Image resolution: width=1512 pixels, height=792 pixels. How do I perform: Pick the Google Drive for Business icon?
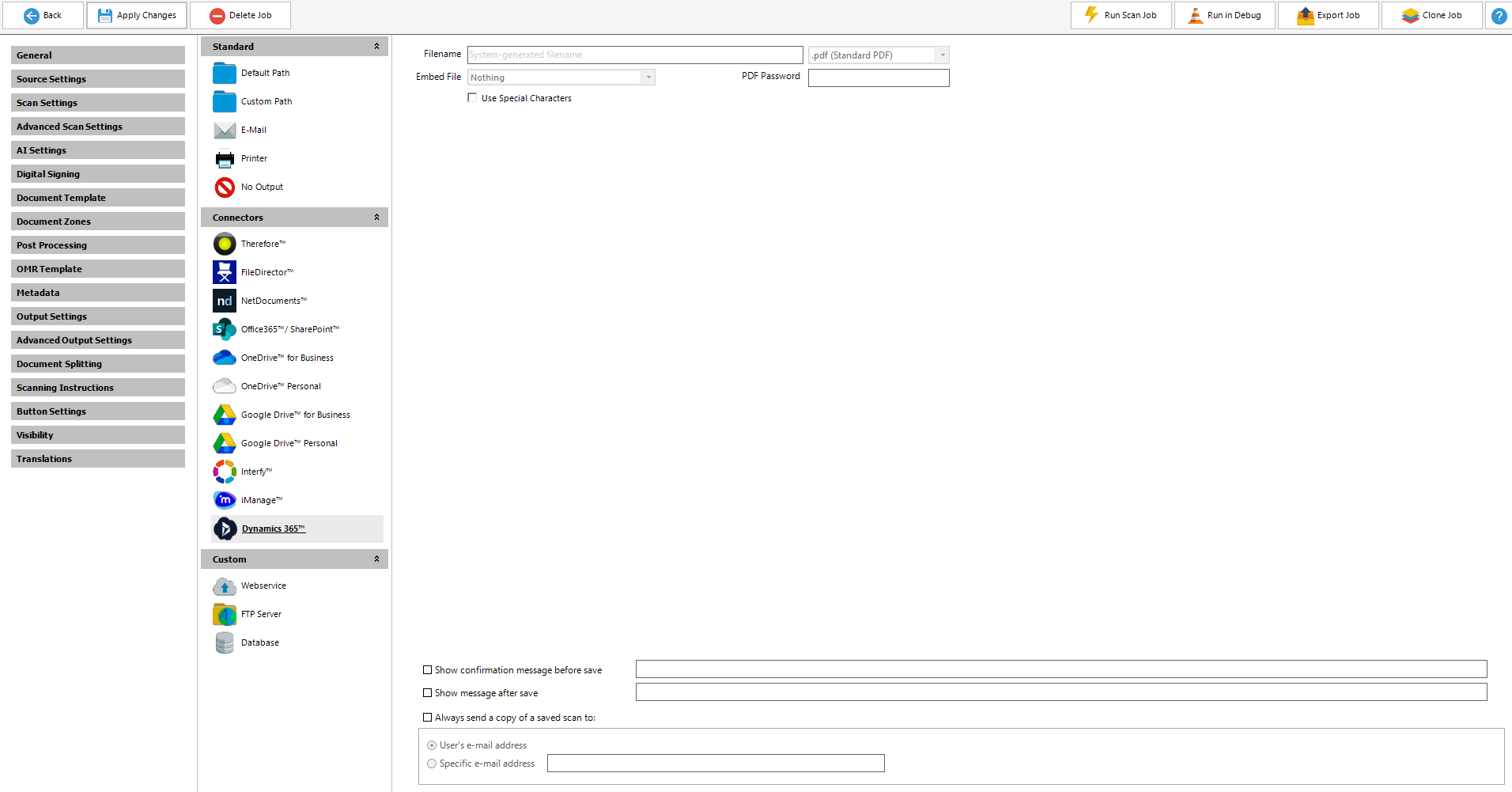tap(225, 415)
